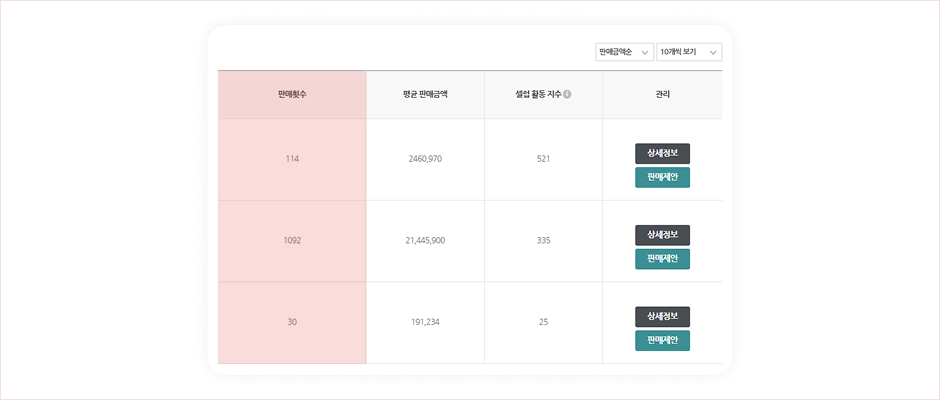Click the 판매횟수 column header
940x400 pixels.
pyautogui.click(x=292, y=95)
